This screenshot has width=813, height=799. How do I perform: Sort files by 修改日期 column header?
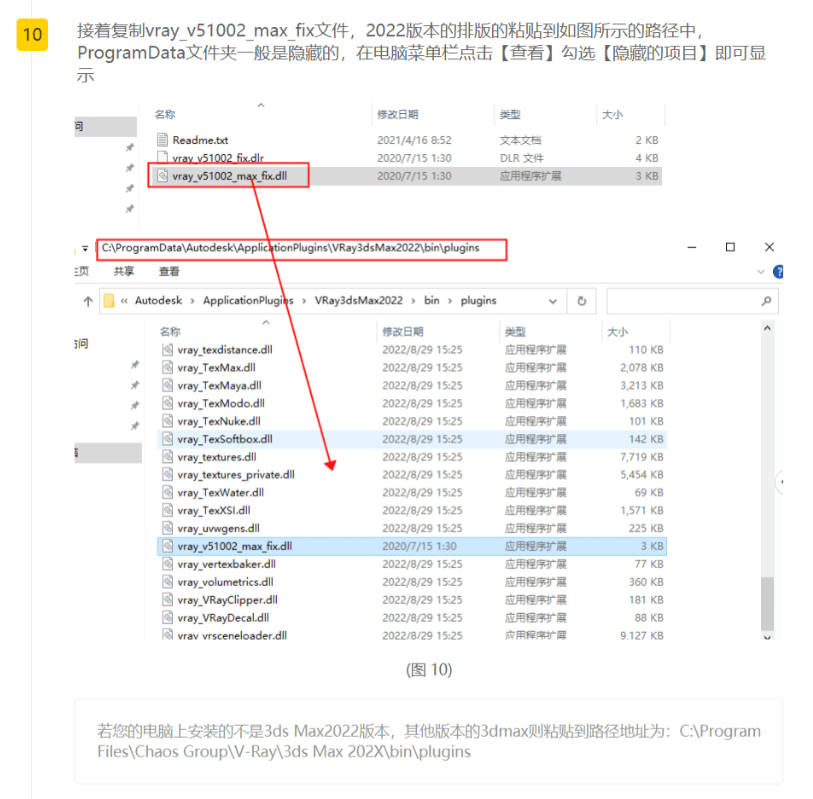coord(403,331)
